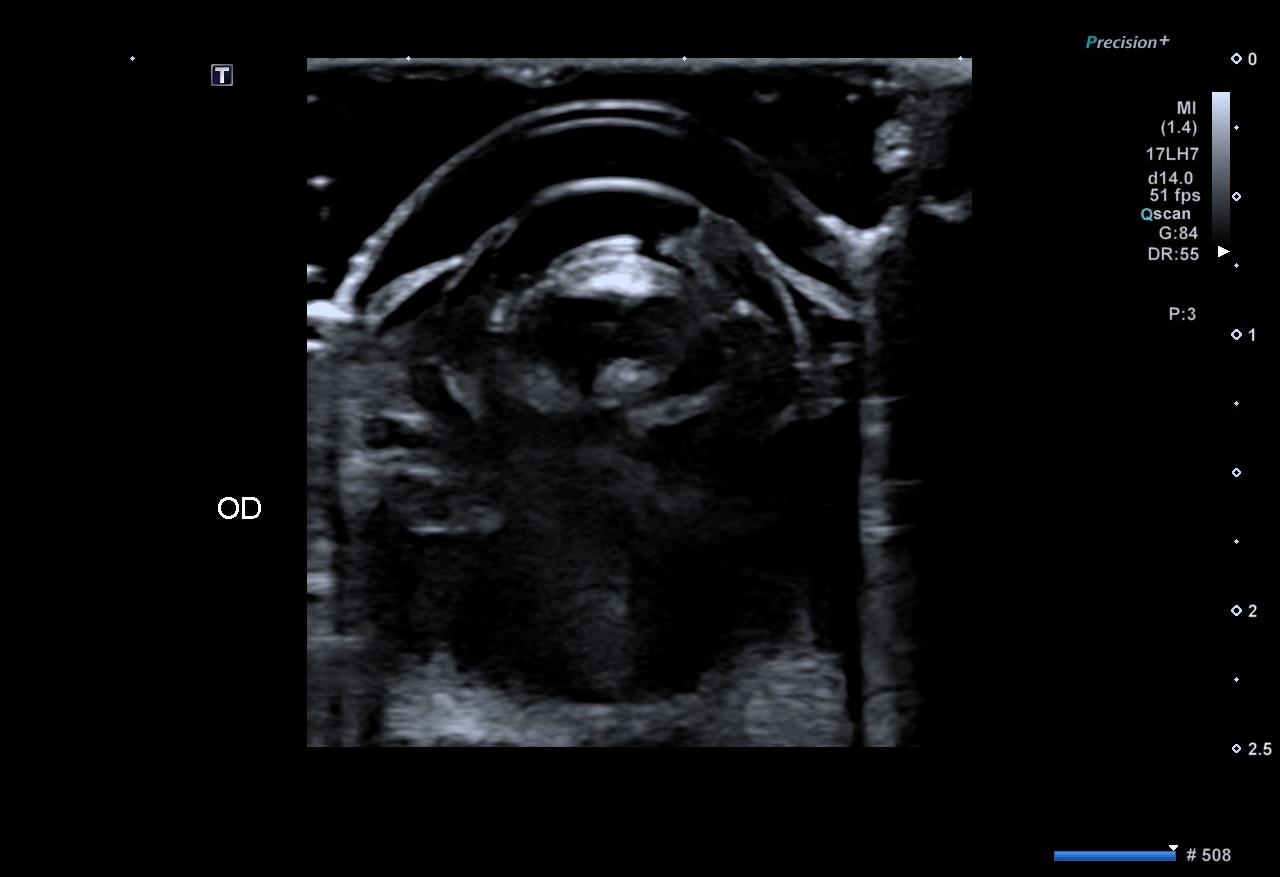This screenshot has height=877, width=1280.
Task: Click the white triangle above the cine bar
Action: point(1174,847)
